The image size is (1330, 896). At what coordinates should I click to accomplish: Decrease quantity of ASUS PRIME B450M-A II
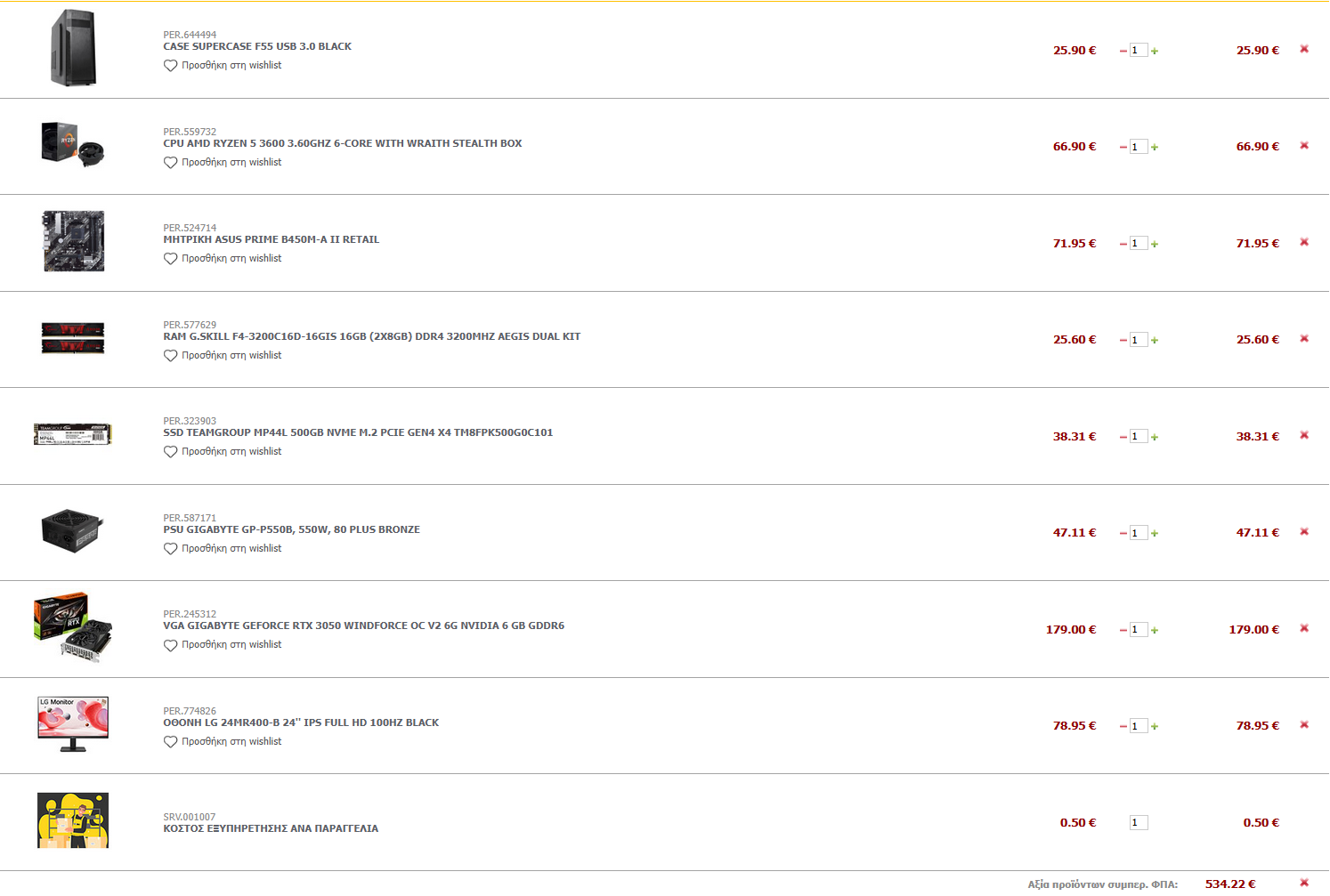1123,244
